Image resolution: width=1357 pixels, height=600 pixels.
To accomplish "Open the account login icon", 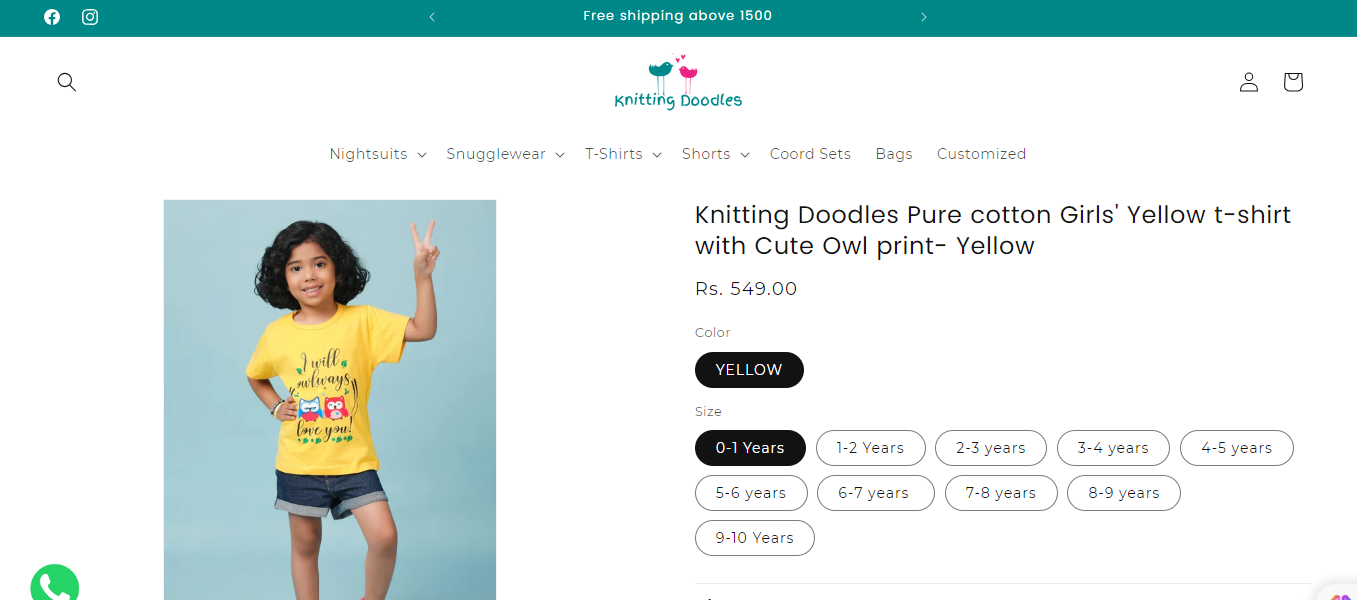I will pyautogui.click(x=1248, y=82).
